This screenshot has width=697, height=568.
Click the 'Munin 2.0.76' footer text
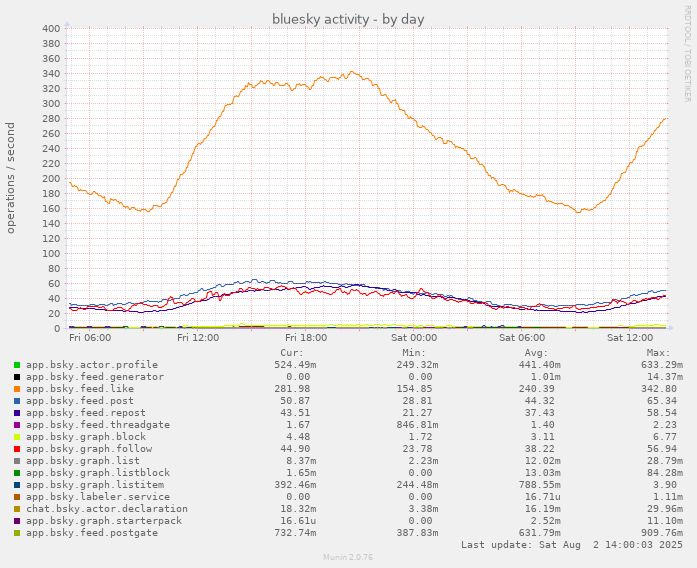coord(348,557)
